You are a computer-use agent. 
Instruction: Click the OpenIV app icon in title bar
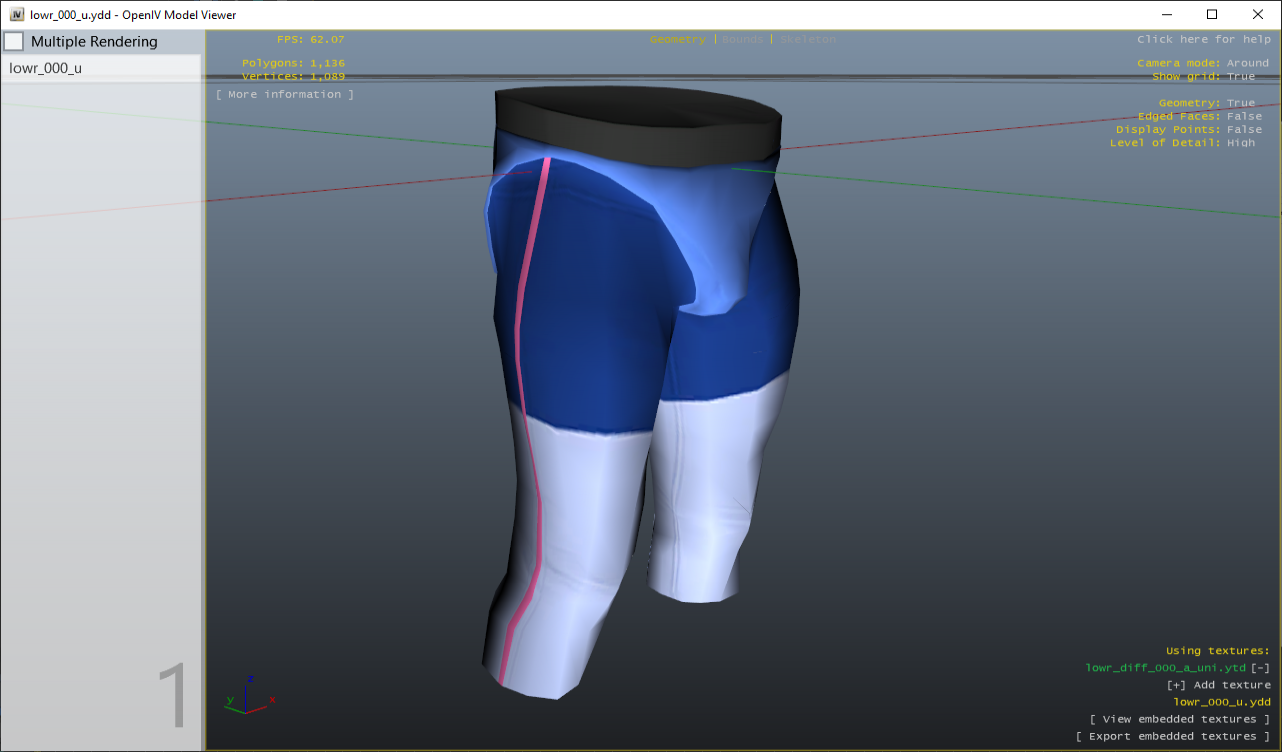(x=17, y=15)
